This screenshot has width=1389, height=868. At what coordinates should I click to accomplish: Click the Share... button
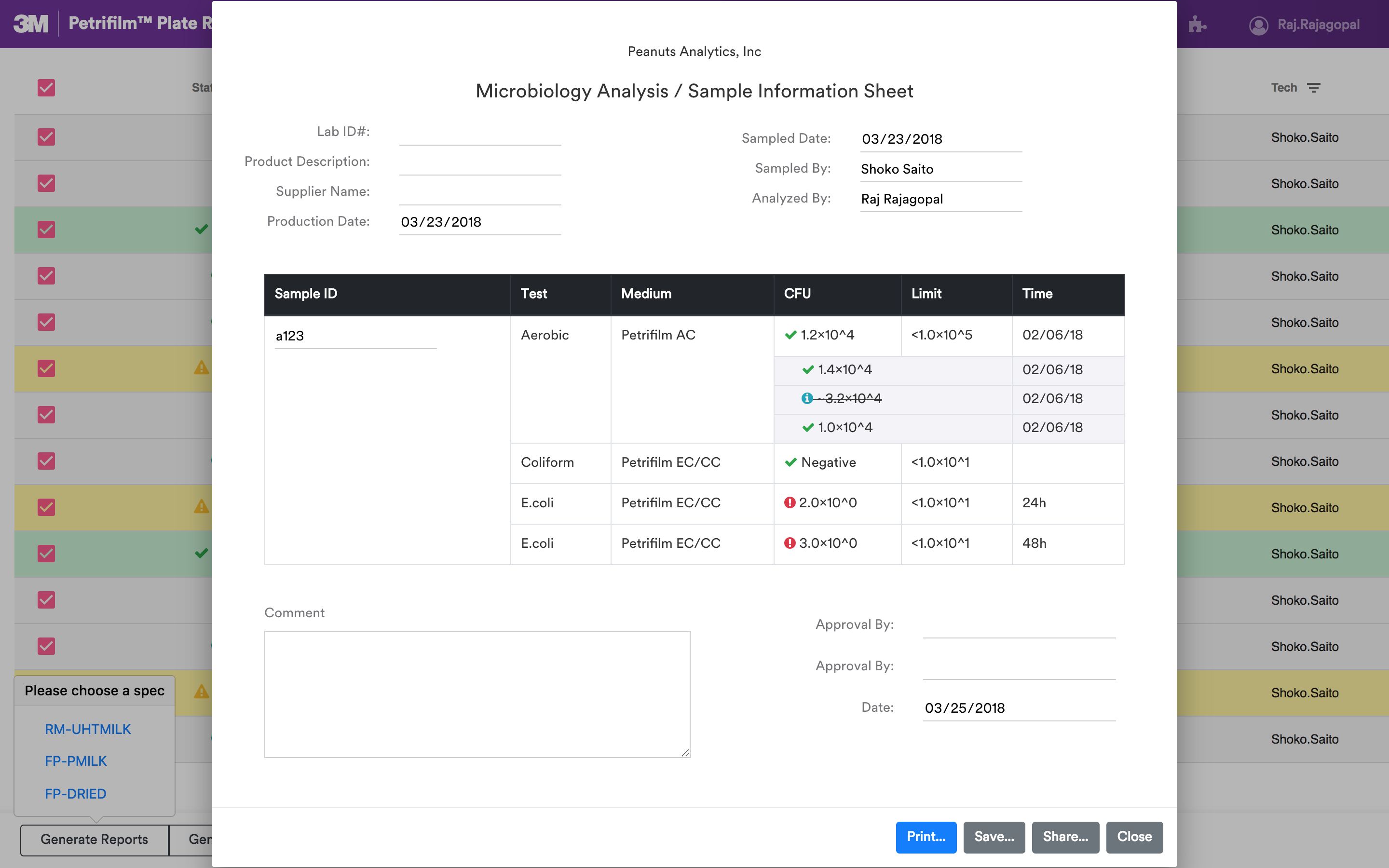point(1065,837)
